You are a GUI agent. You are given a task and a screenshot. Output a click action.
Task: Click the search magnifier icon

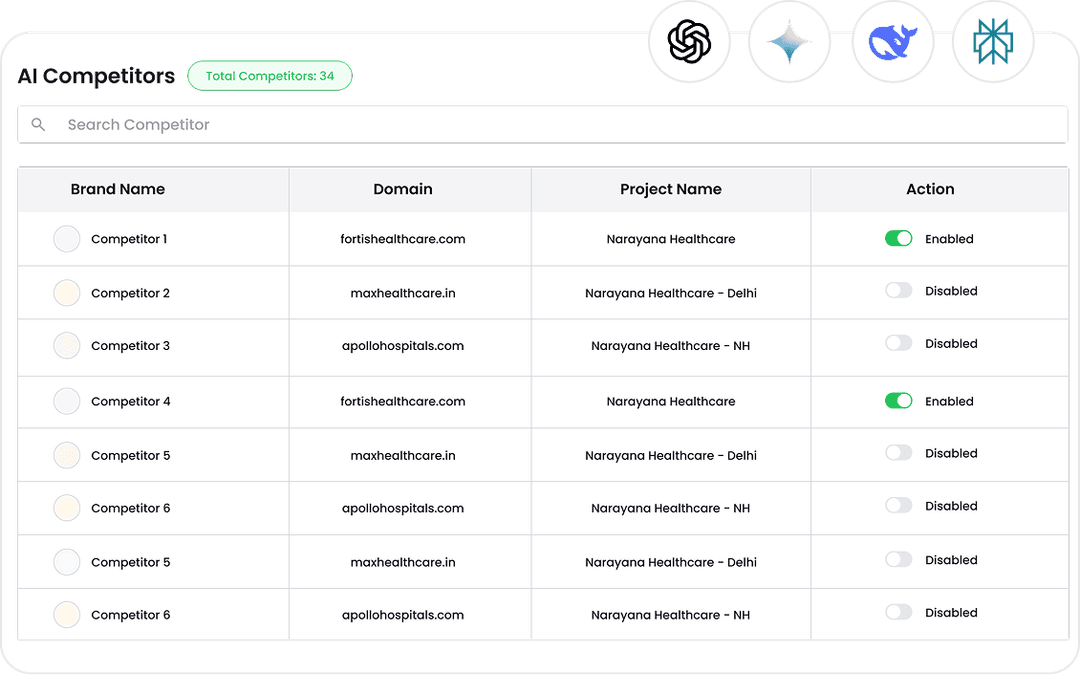click(x=38, y=124)
